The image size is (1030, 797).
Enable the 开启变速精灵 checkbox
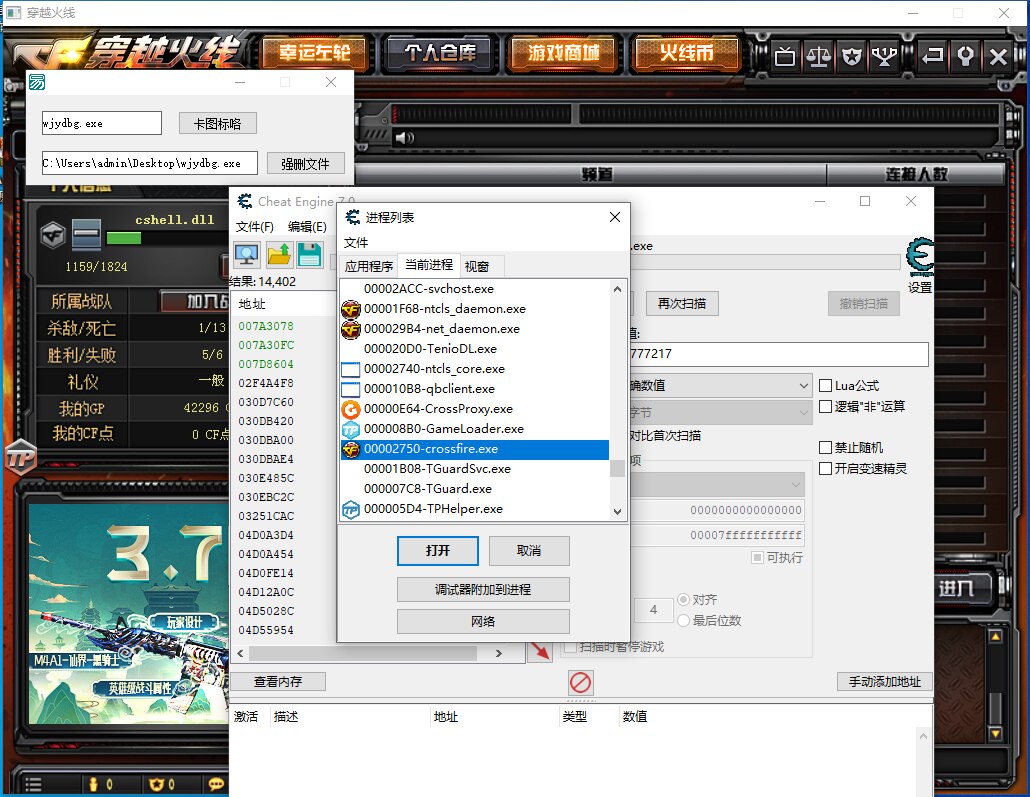click(x=826, y=468)
